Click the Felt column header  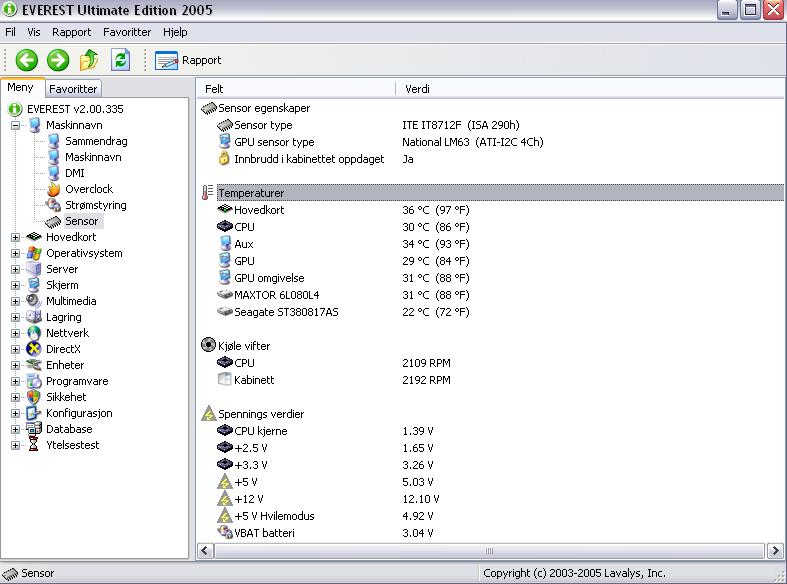click(296, 89)
